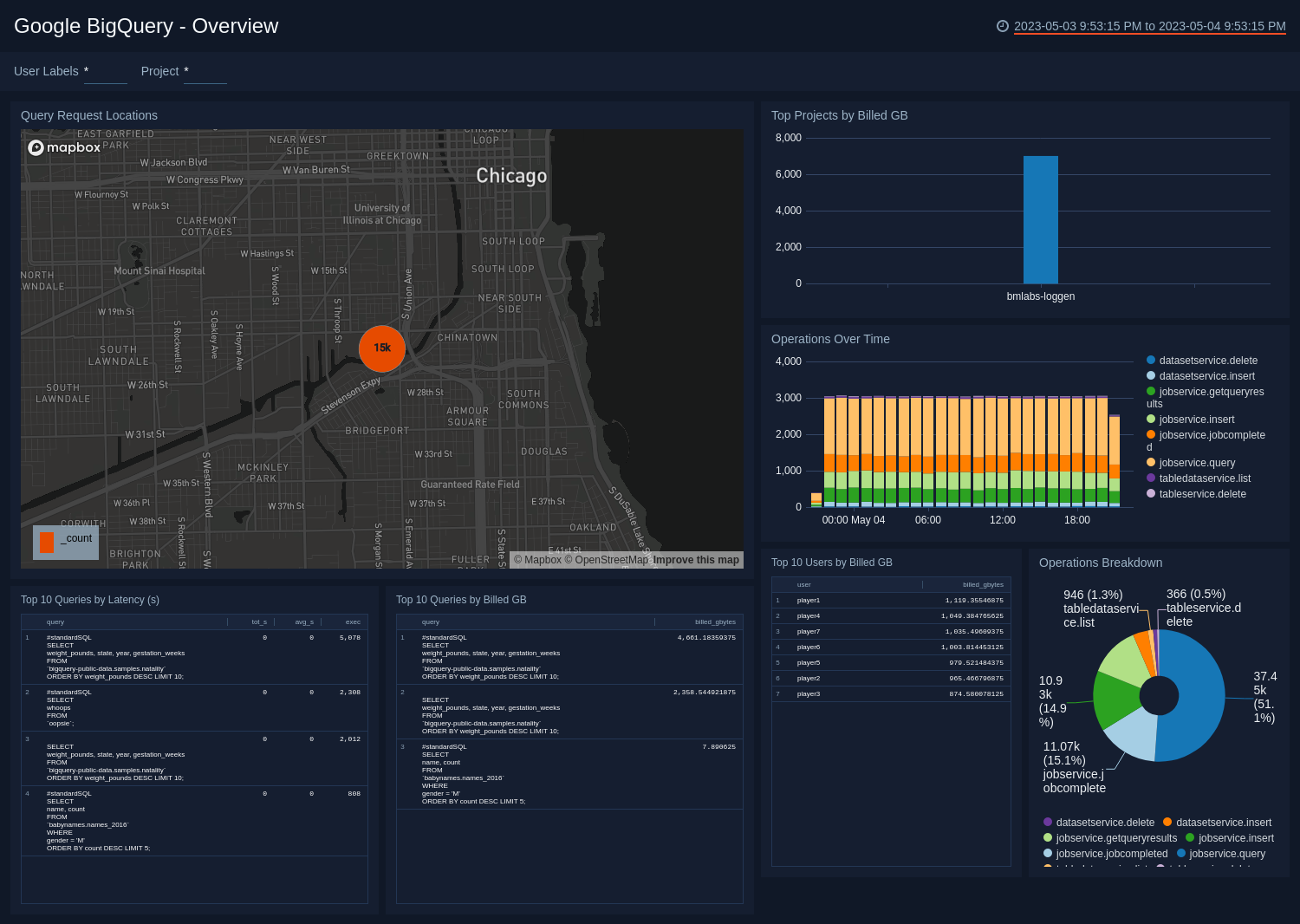Select the player3 row in users table
The image size is (1300, 924).
point(891,694)
